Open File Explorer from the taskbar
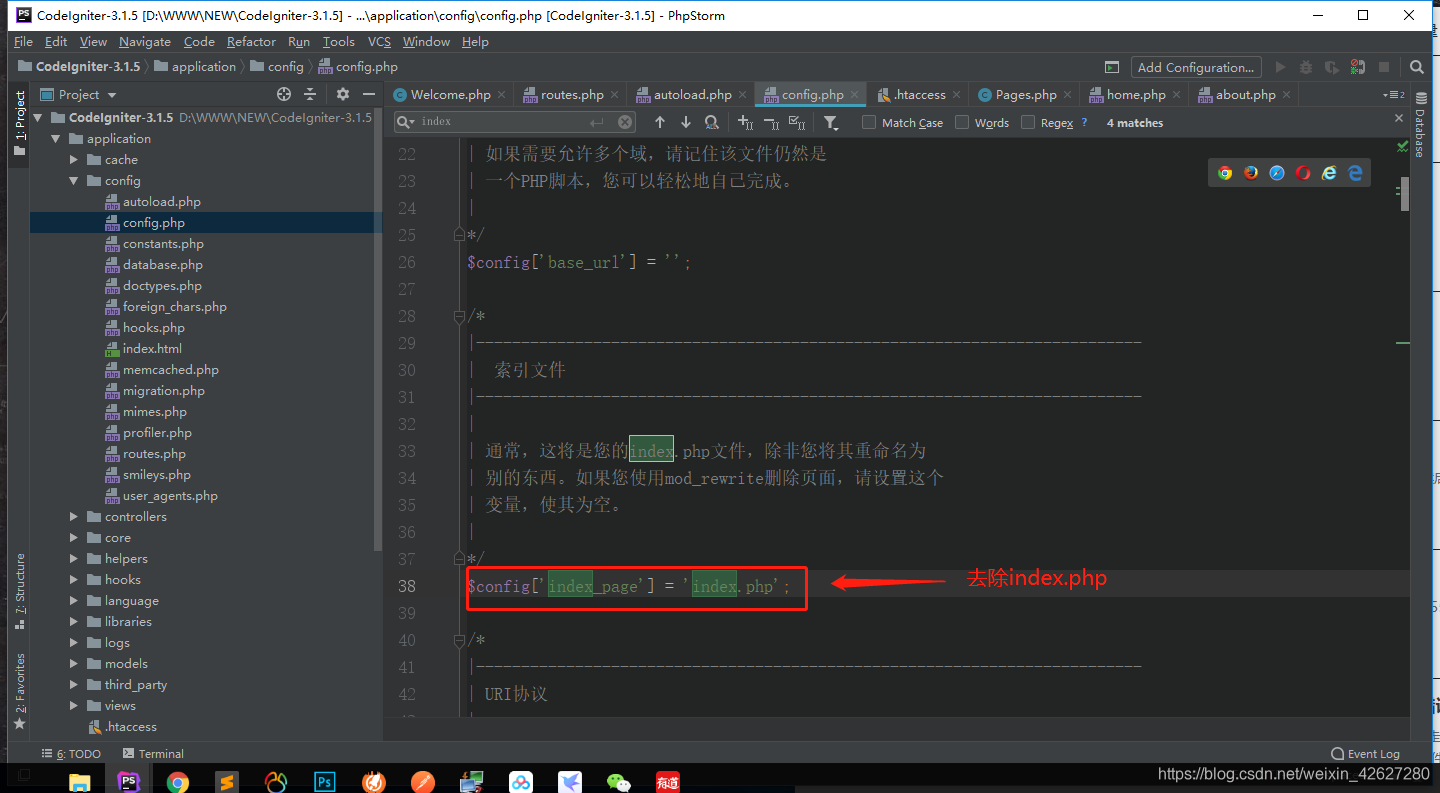The image size is (1440, 793). 80,782
